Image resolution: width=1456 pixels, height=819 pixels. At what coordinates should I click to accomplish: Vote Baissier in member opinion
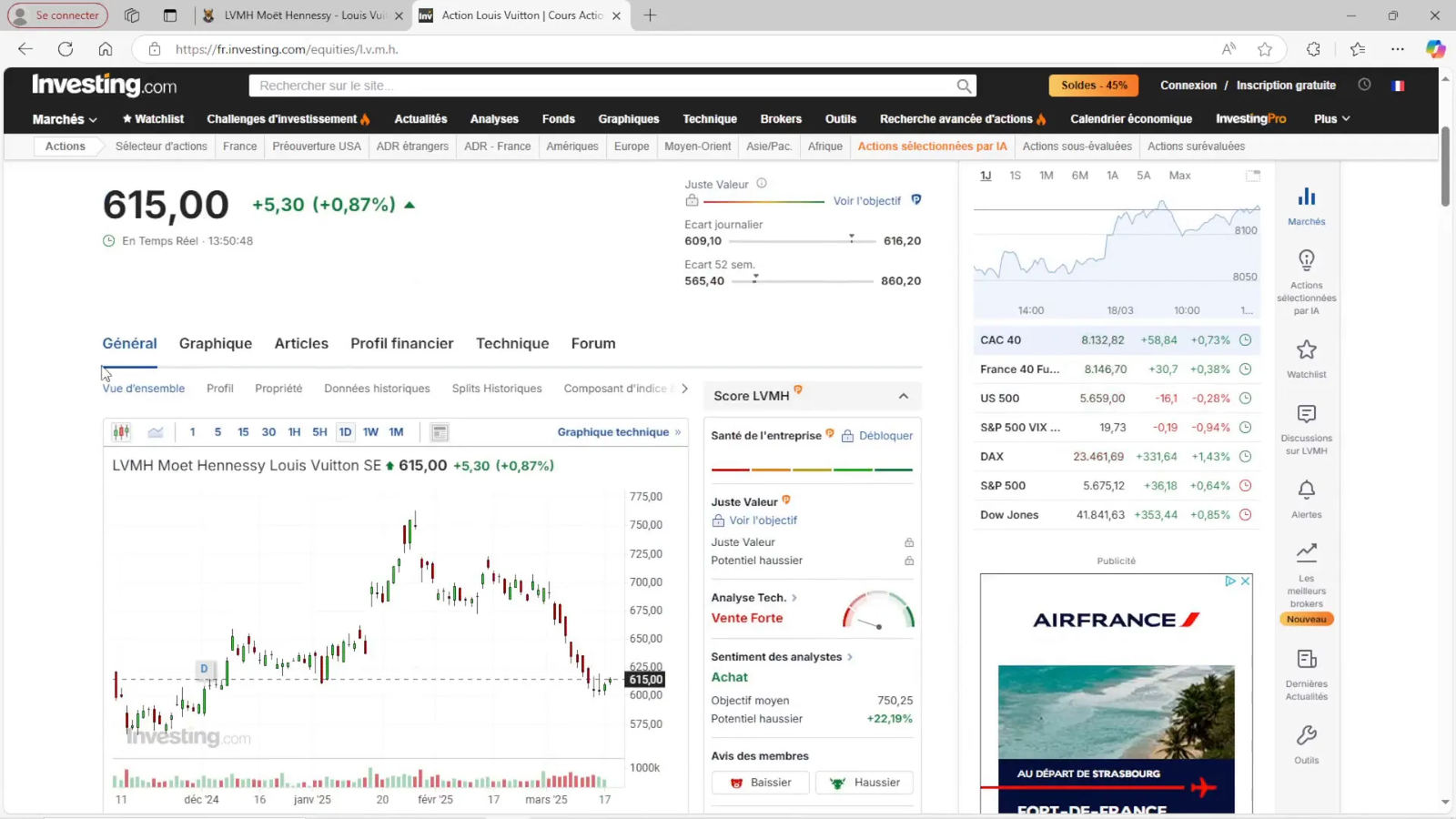[x=761, y=783]
